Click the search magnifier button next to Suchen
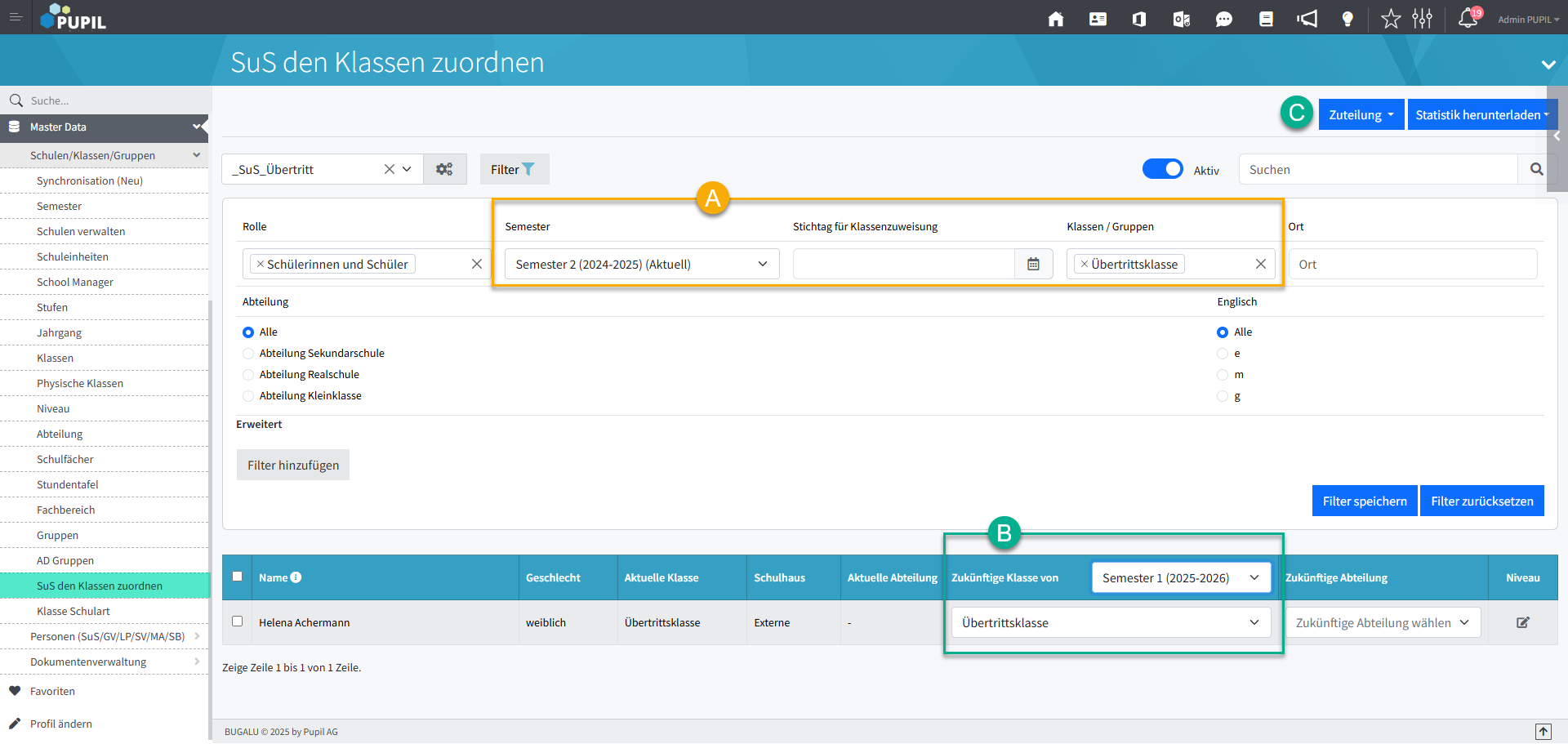Viewport: 1568px width, 744px height. [x=1536, y=169]
